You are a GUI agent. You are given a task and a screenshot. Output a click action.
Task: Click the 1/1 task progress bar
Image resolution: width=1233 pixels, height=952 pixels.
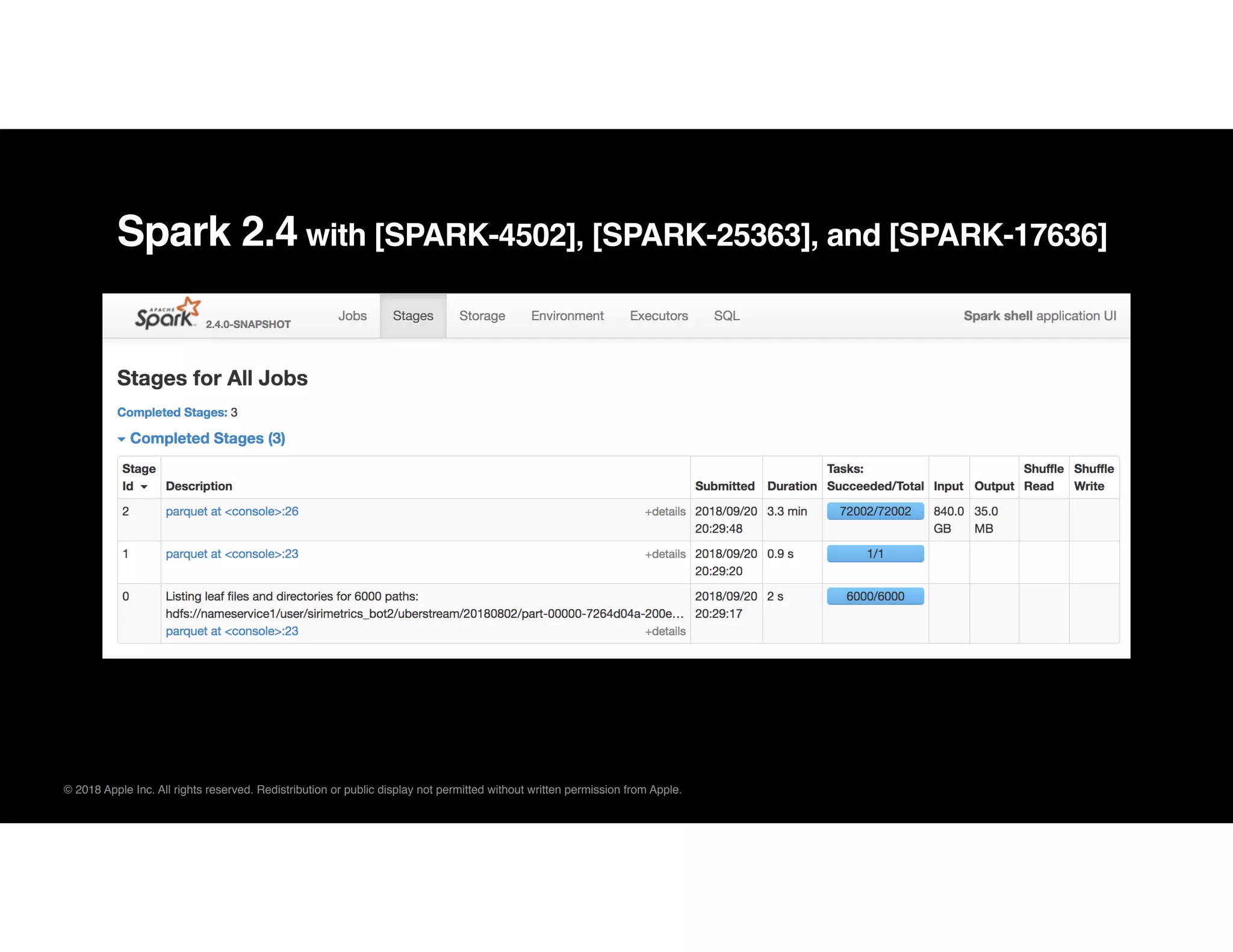click(875, 554)
